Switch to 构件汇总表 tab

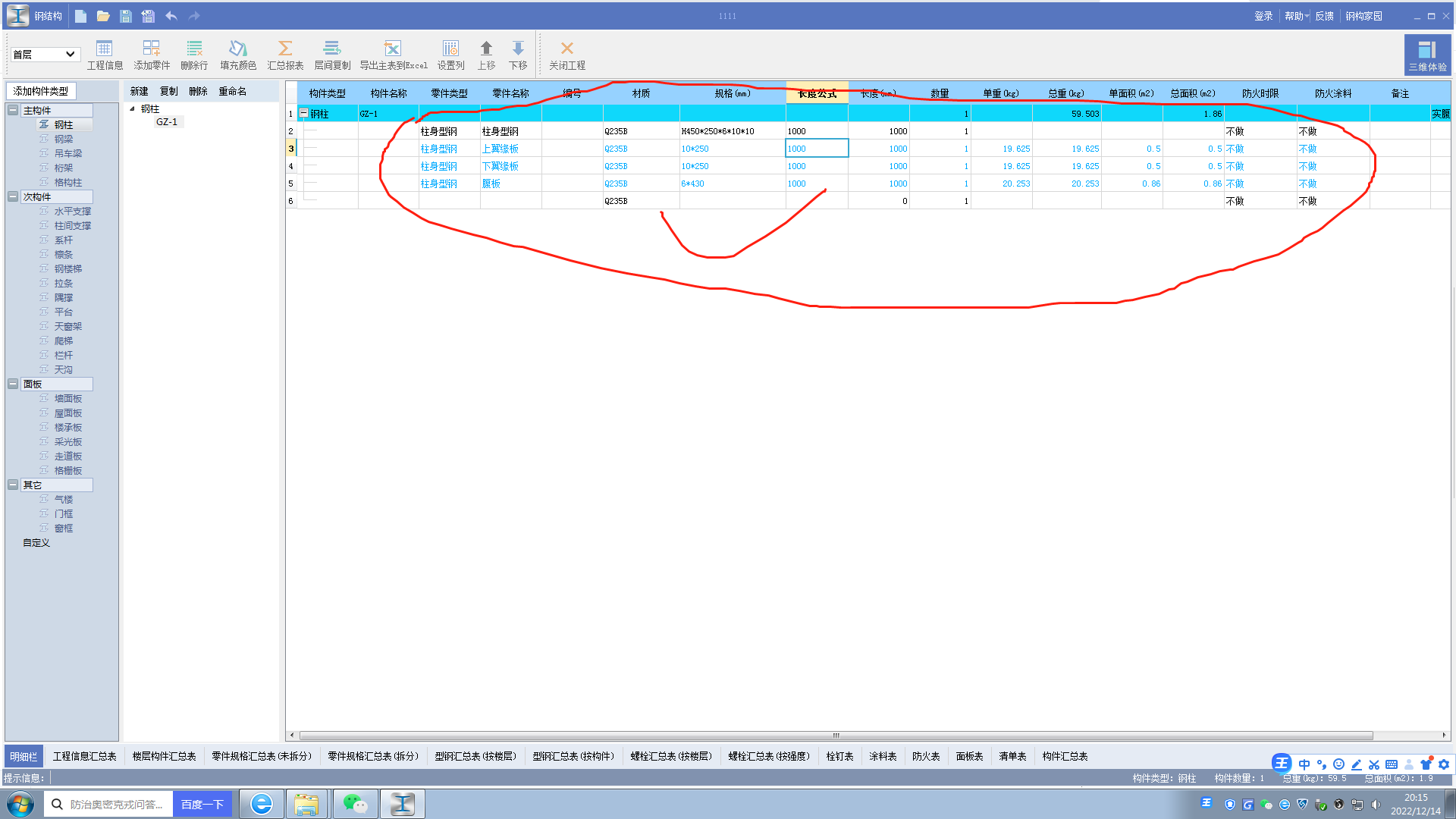click(1065, 756)
